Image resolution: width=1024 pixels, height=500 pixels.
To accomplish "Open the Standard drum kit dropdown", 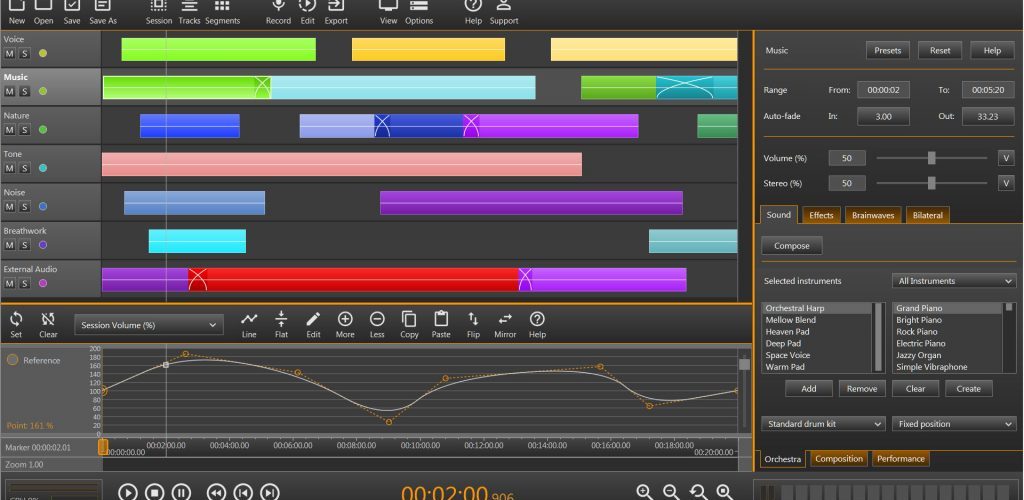I will point(823,424).
